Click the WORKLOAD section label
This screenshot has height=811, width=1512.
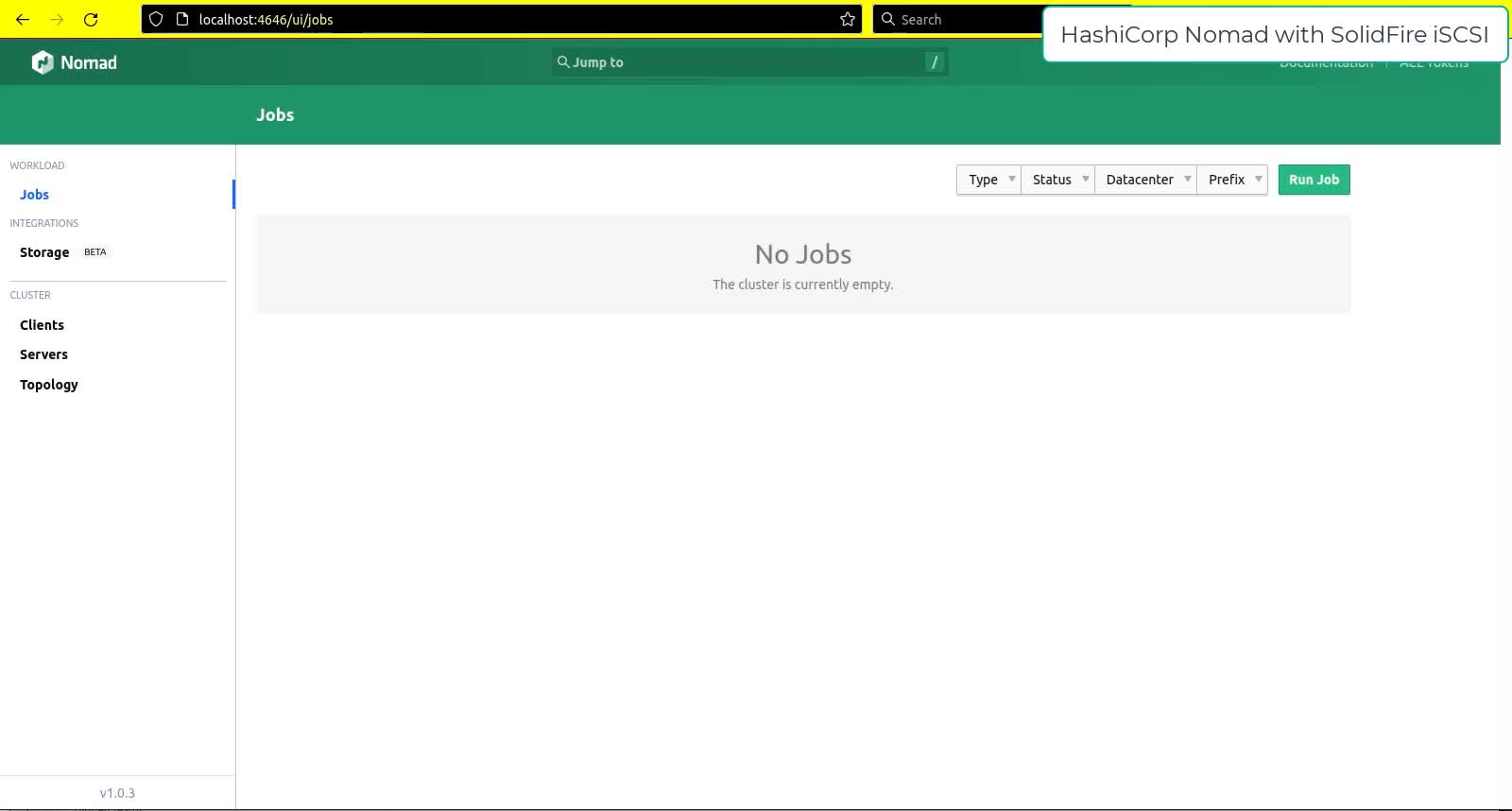37,165
